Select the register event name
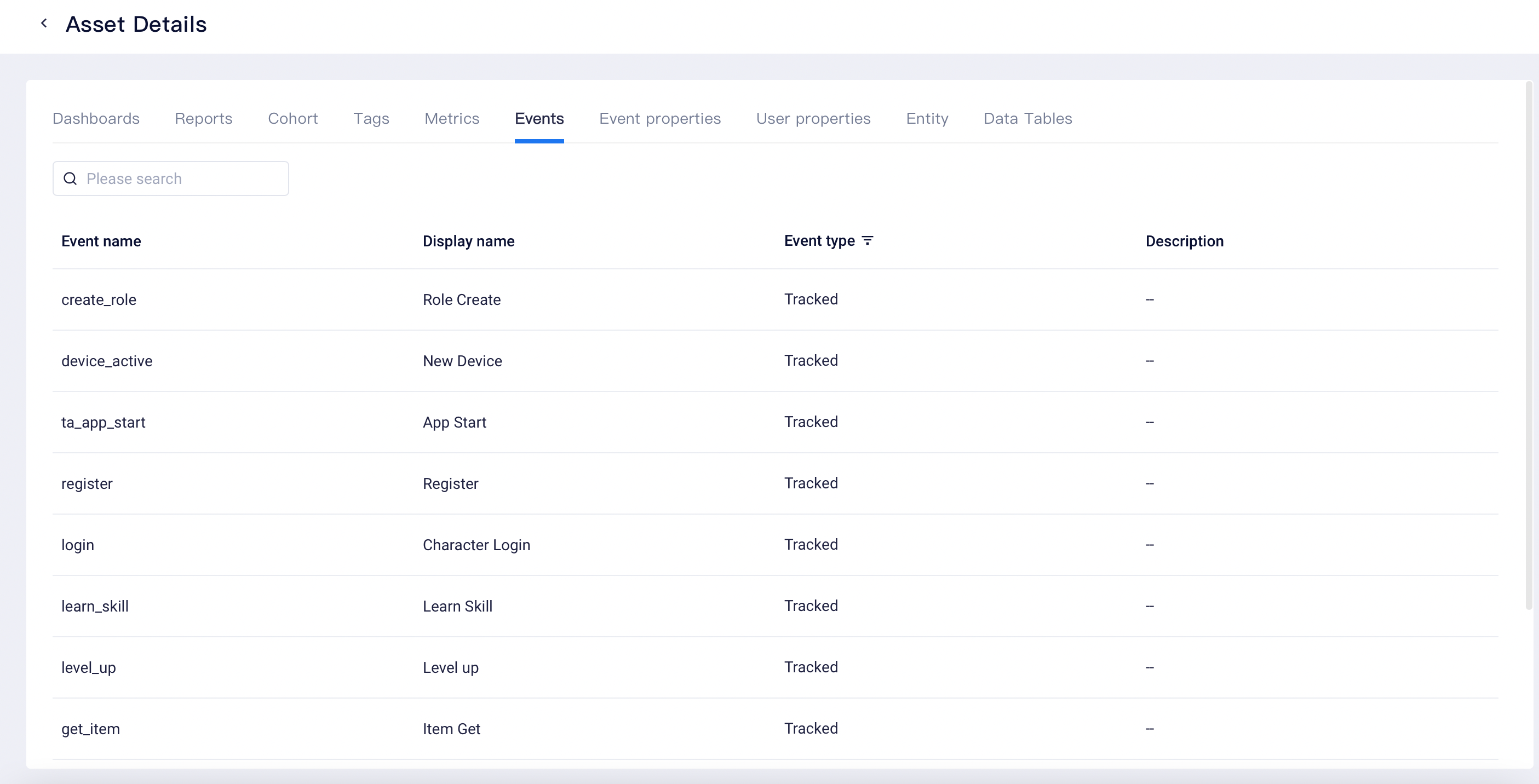The image size is (1539, 784). [x=87, y=483]
